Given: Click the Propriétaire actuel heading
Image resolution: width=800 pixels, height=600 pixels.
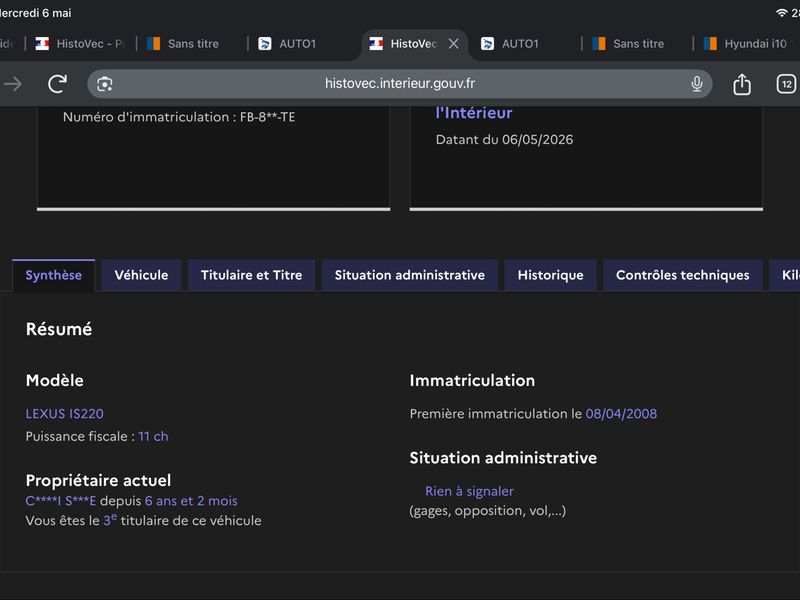Looking at the screenshot, I should [98, 481].
